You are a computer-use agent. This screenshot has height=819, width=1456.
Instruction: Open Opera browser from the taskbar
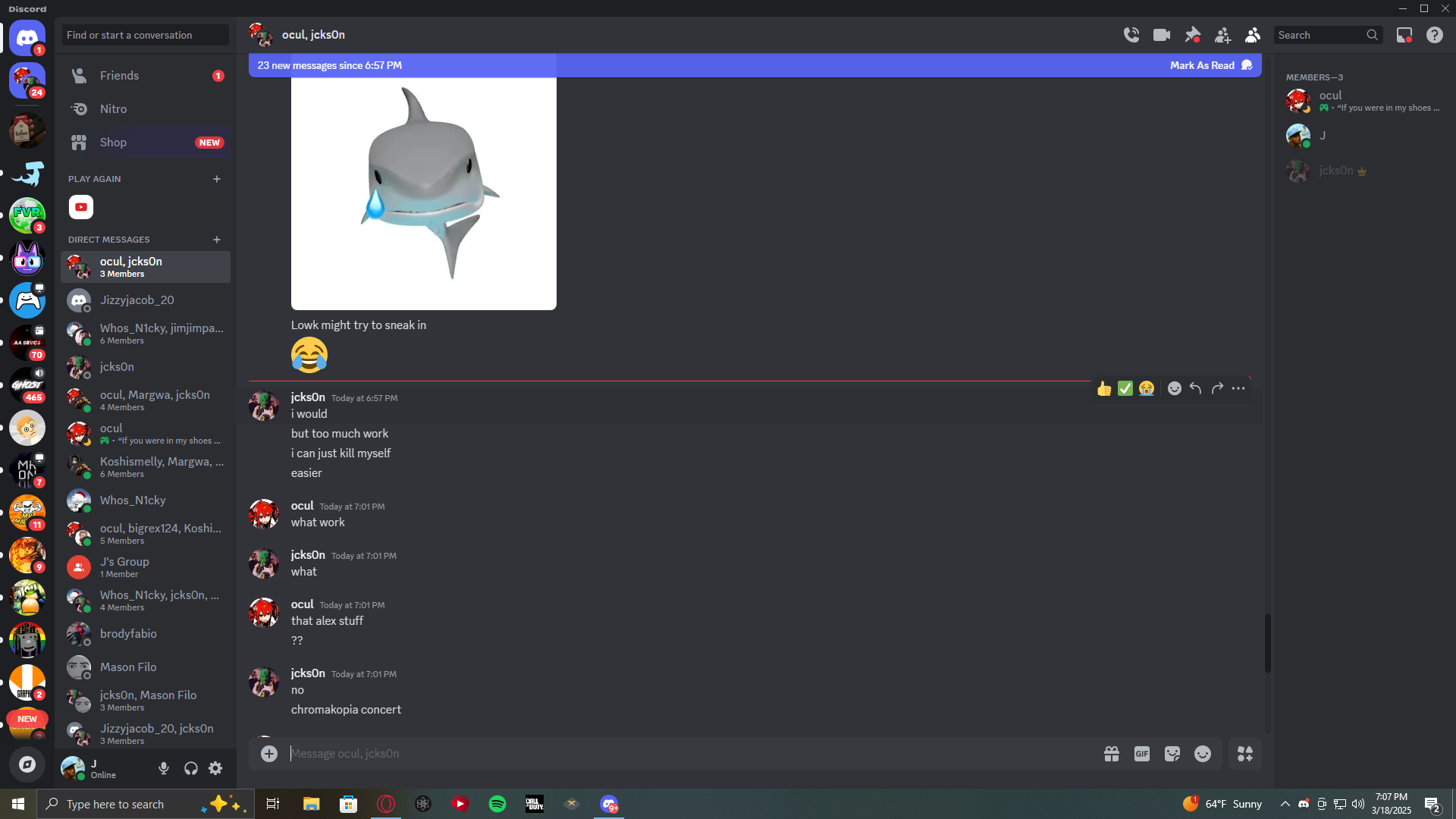pyautogui.click(x=386, y=804)
